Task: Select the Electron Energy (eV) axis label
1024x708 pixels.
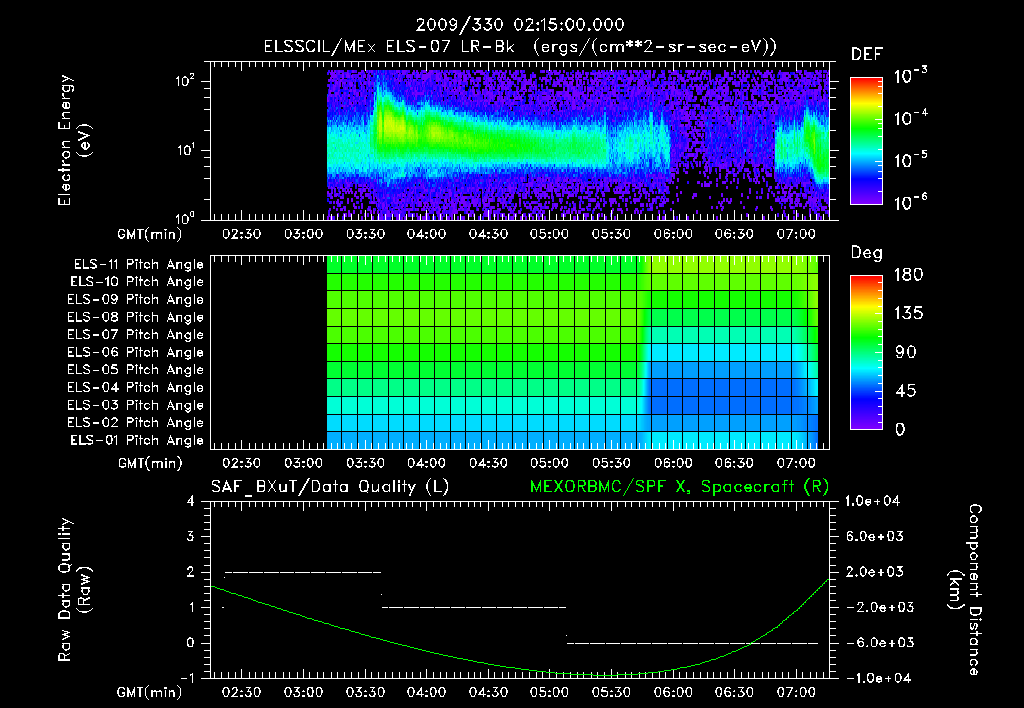Action: point(73,140)
